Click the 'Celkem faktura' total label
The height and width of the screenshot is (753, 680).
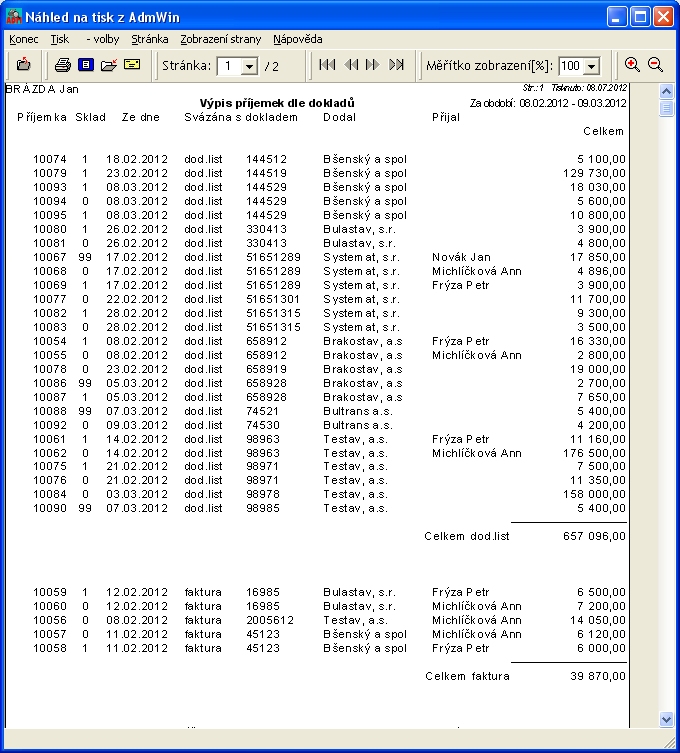tap(467, 676)
